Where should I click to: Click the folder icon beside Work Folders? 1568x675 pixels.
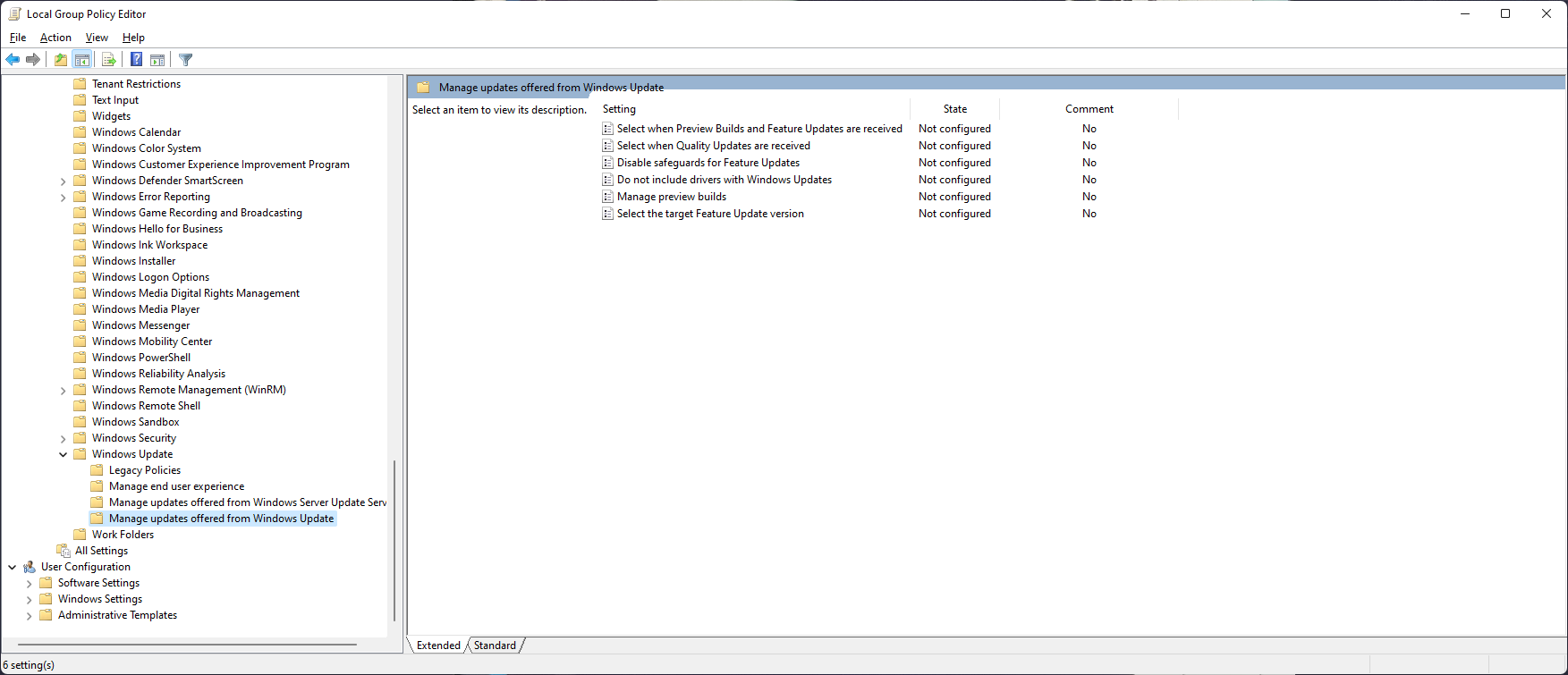80,535
